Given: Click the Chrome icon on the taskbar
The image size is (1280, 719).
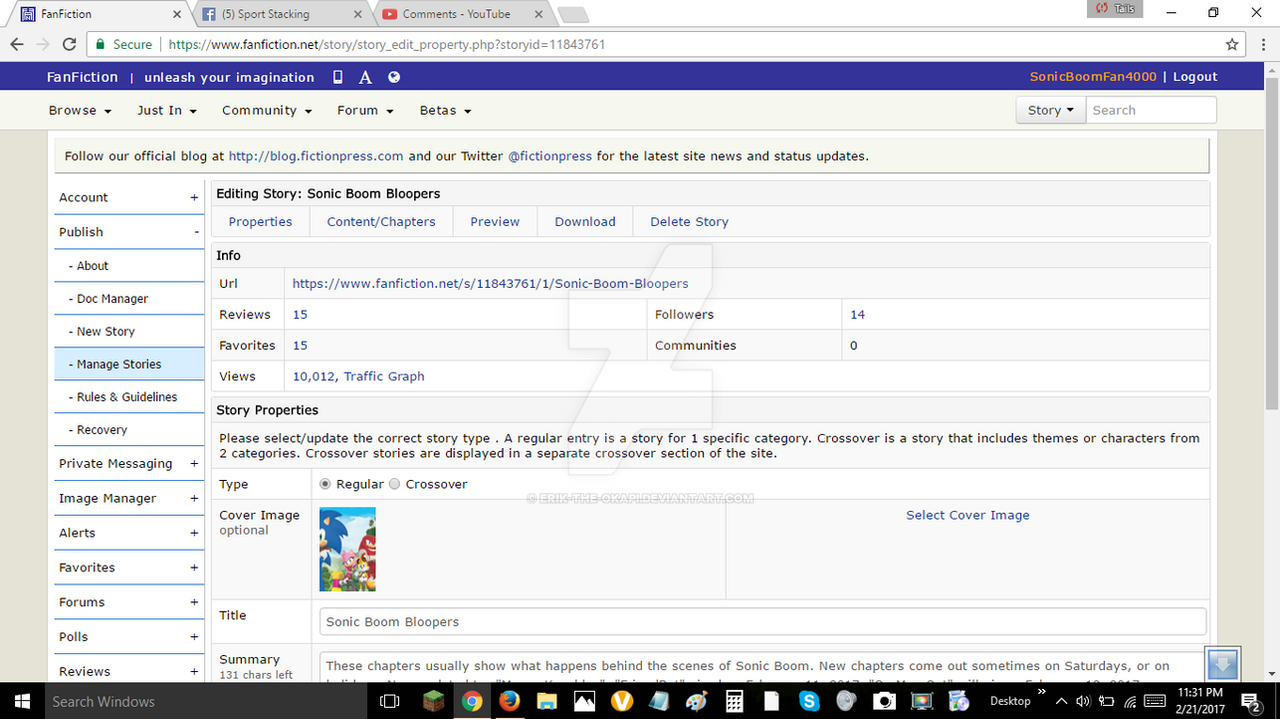Looking at the screenshot, I should coord(471,701).
